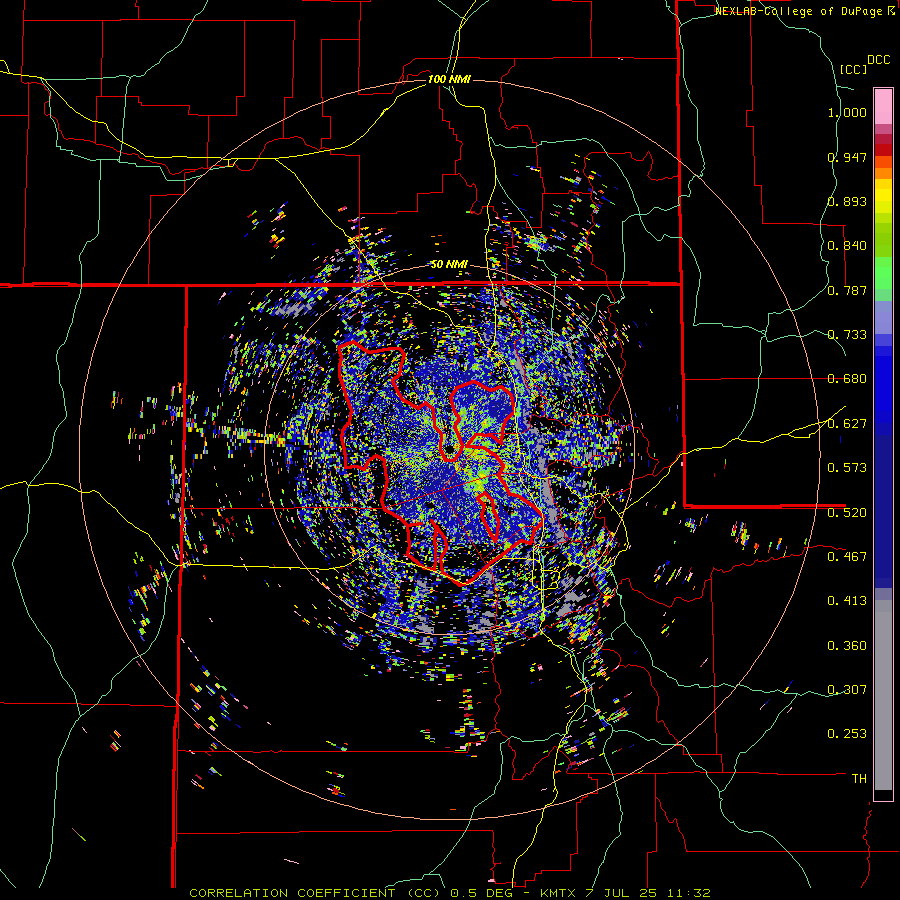900x900 pixels.
Task: Click the [CC] legend unit label
Action: [x=853, y=69]
